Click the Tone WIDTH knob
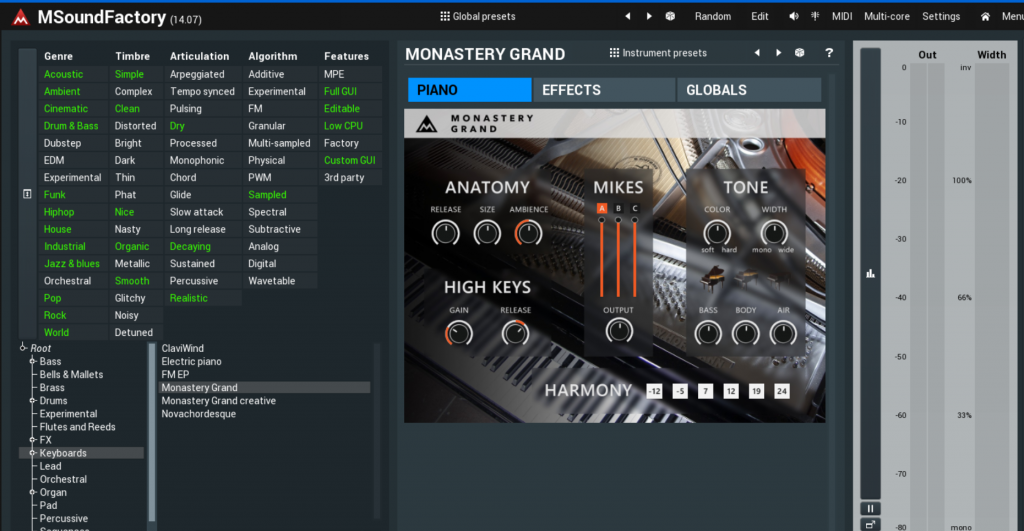 [x=774, y=233]
